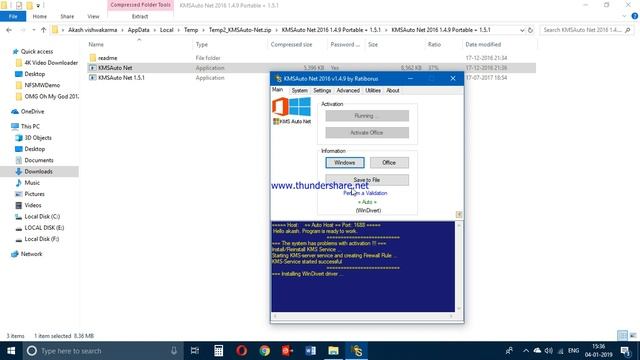Screen dimensions: 640x360
Task: Click the Save to File button
Action: pos(367,180)
